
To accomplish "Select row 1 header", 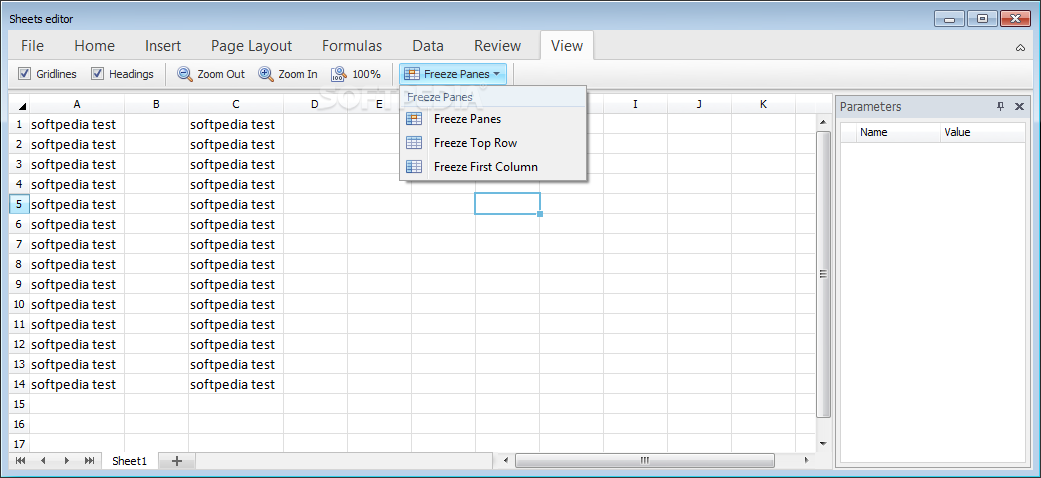I will click(x=19, y=124).
